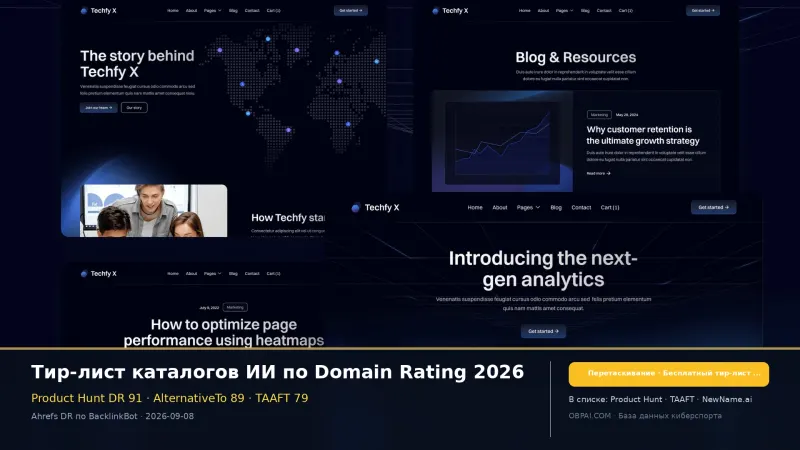
Task: Open Contact in the center mockup's navigation
Action: (x=581, y=208)
